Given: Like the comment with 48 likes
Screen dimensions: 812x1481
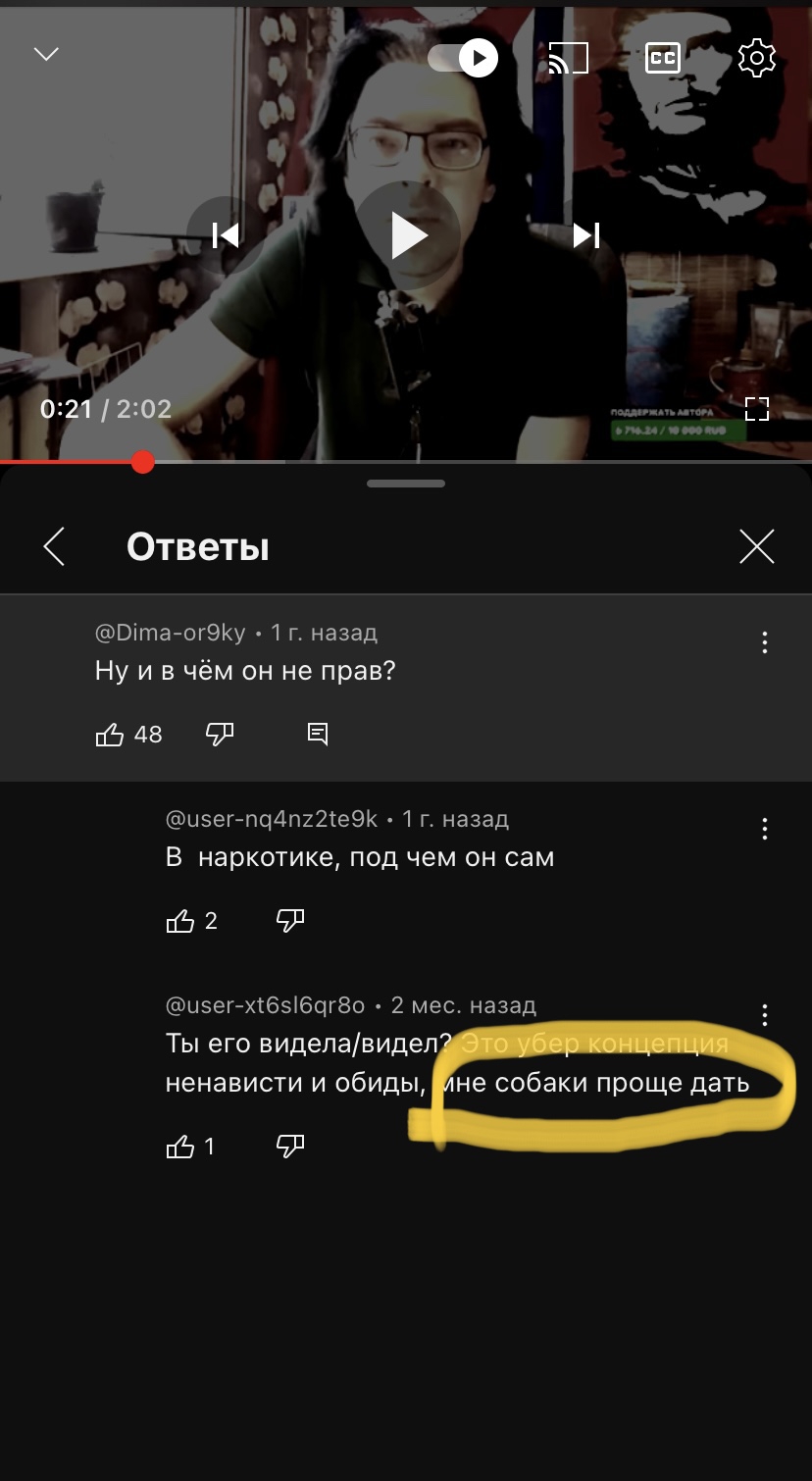Looking at the screenshot, I should (109, 735).
